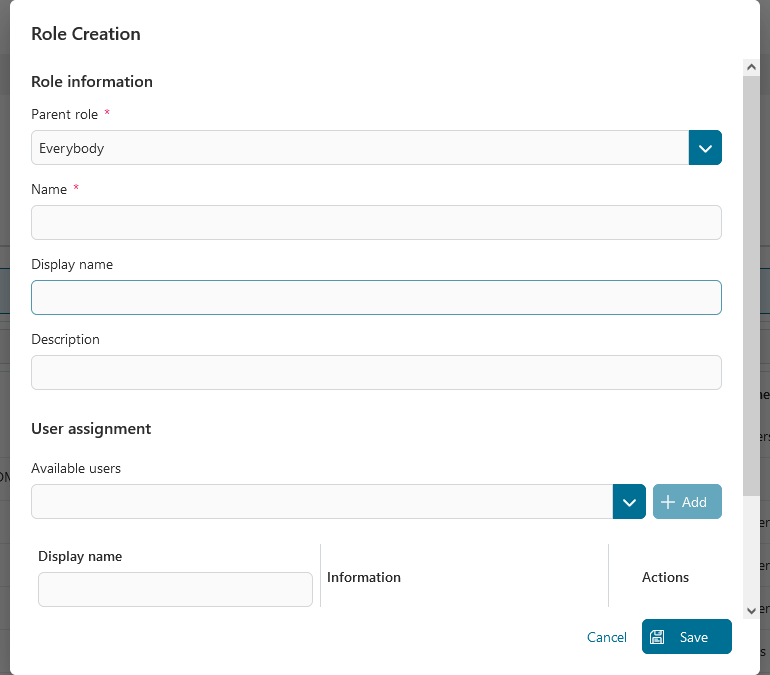This screenshot has width=770, height=675.
Task: Click the Role Creation dialog title
Action: tap(86, 34)
